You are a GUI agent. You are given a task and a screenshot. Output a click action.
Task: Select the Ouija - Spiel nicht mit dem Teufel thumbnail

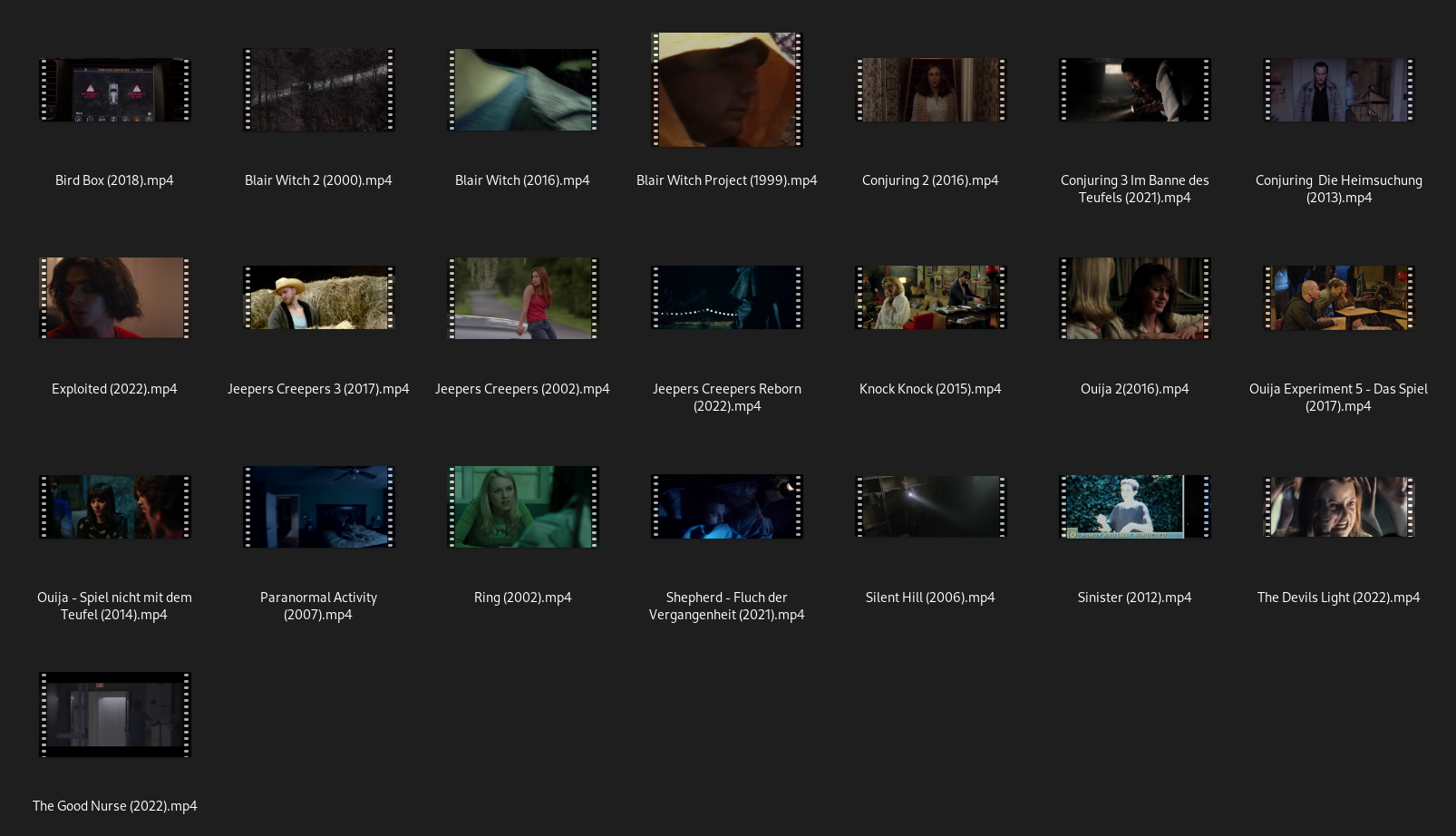(114, 507)
